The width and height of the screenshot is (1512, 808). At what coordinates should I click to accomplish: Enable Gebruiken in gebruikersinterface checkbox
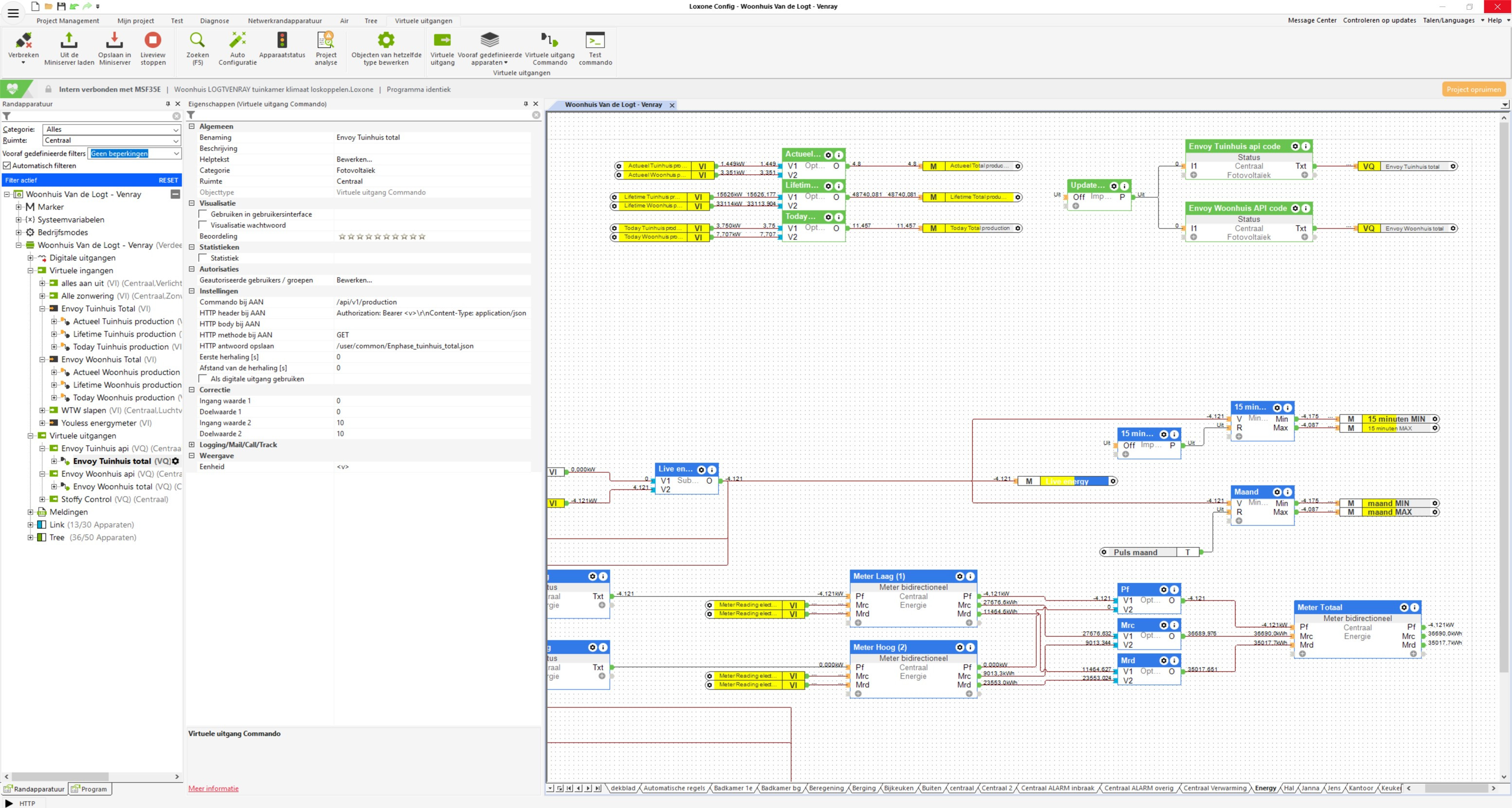203,214
